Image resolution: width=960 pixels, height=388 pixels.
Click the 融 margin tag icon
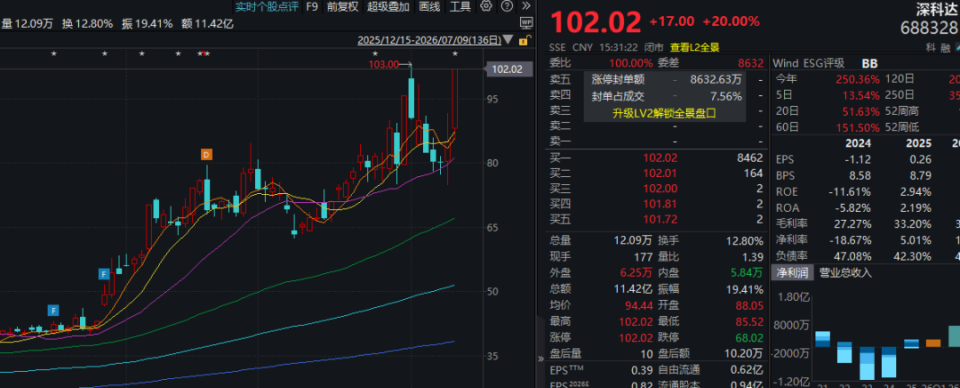(946, 47)
